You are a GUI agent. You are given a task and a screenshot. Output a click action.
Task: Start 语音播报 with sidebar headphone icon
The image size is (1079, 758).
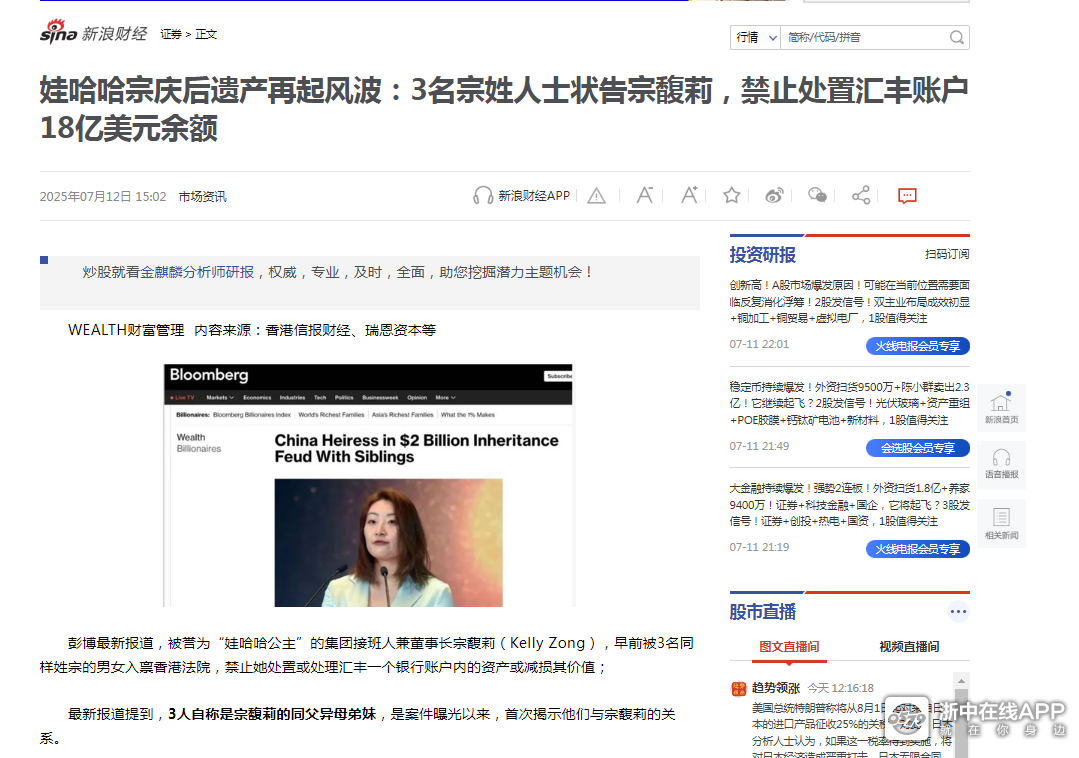click(x=1001, y=465)
